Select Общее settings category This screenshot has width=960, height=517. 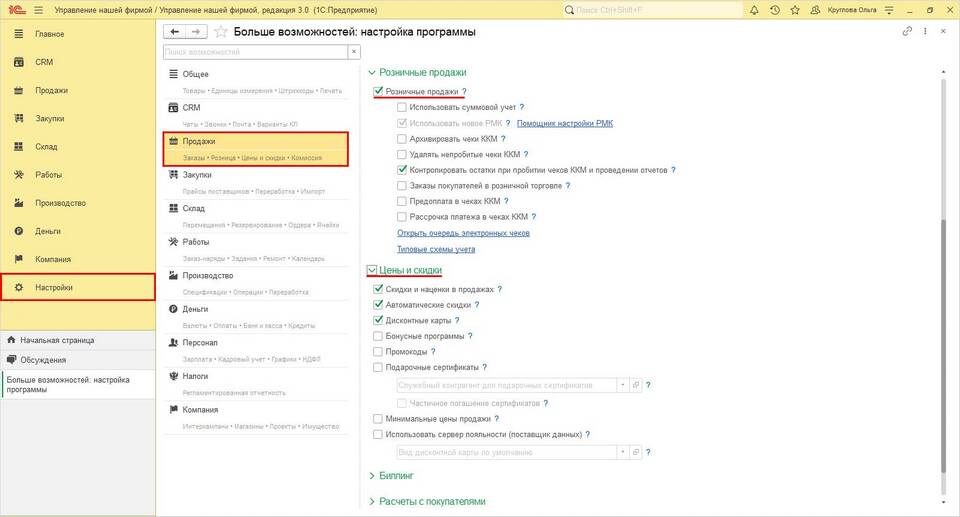256,81
